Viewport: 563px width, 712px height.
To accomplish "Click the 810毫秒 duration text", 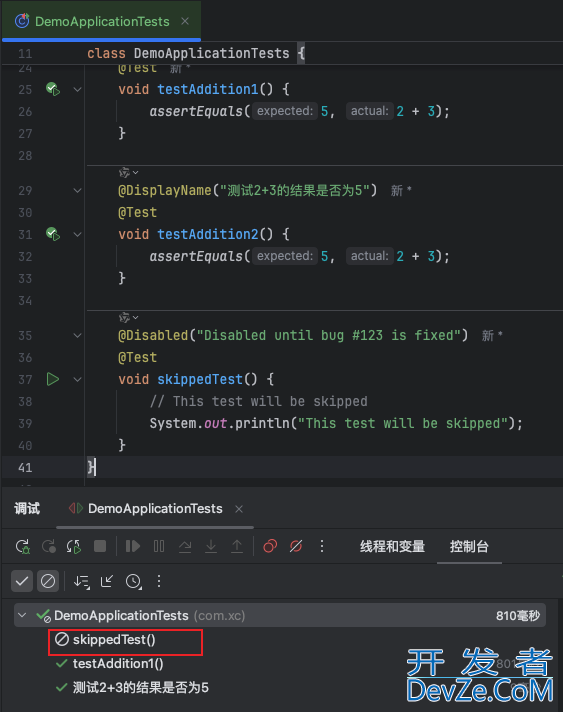I will pyautogui.click(x=518, y=616).
